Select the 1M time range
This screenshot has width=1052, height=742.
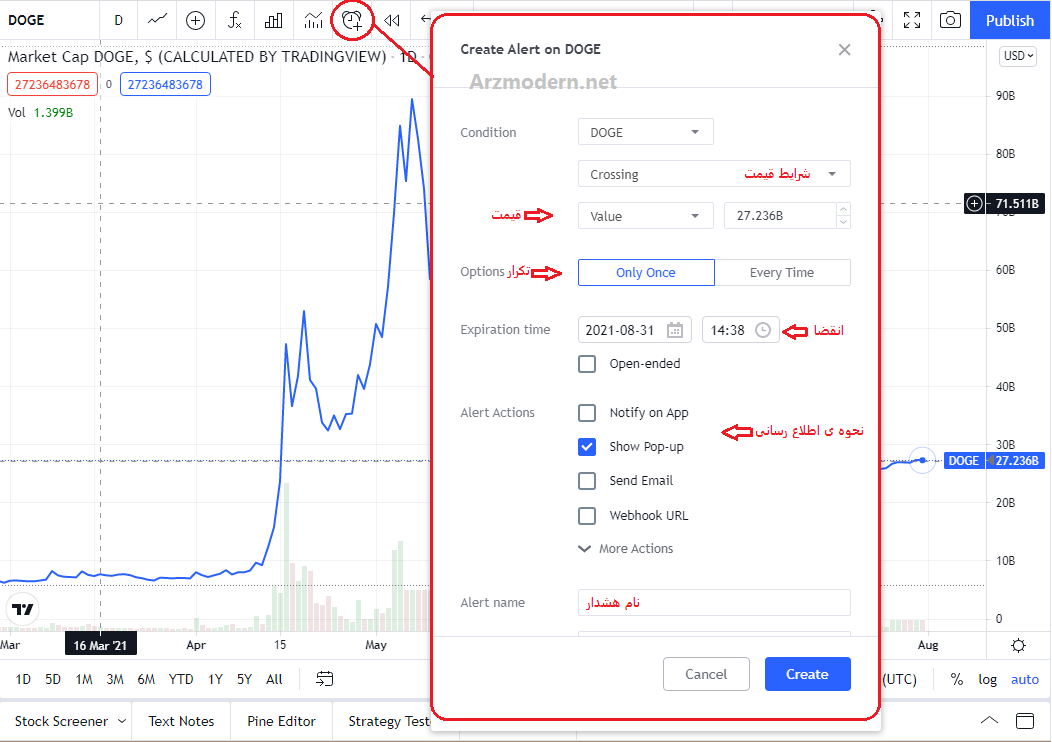tap(84, 679)
